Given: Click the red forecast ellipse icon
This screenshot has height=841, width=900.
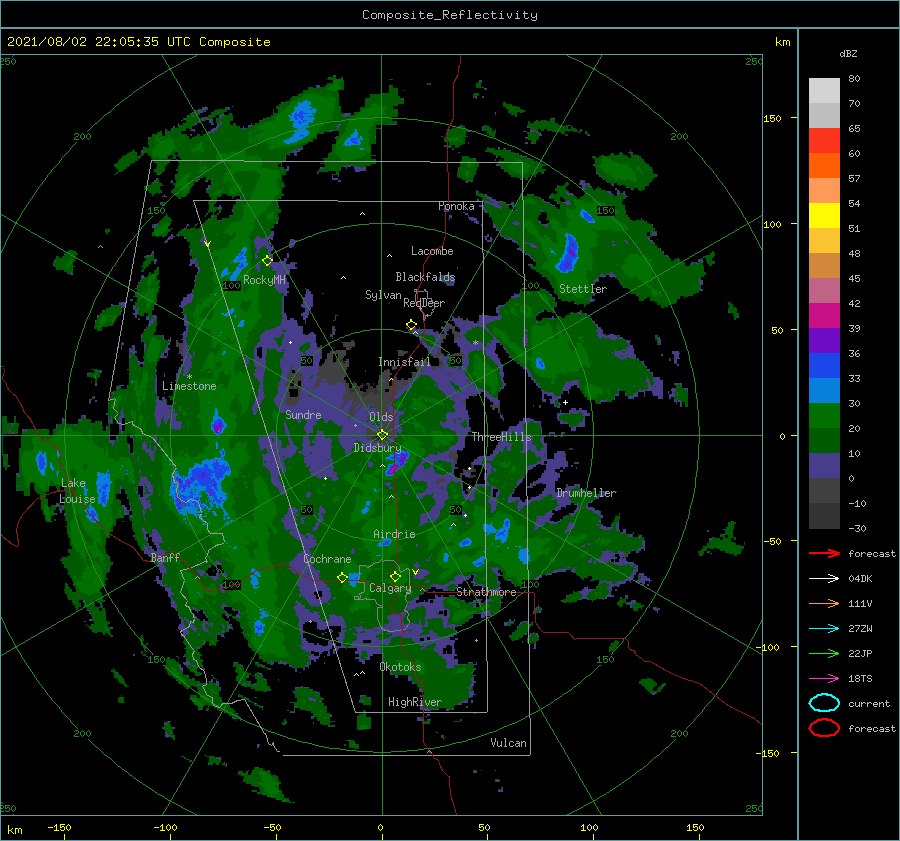Looking at the screenshot, I should [x=824, y=728].
